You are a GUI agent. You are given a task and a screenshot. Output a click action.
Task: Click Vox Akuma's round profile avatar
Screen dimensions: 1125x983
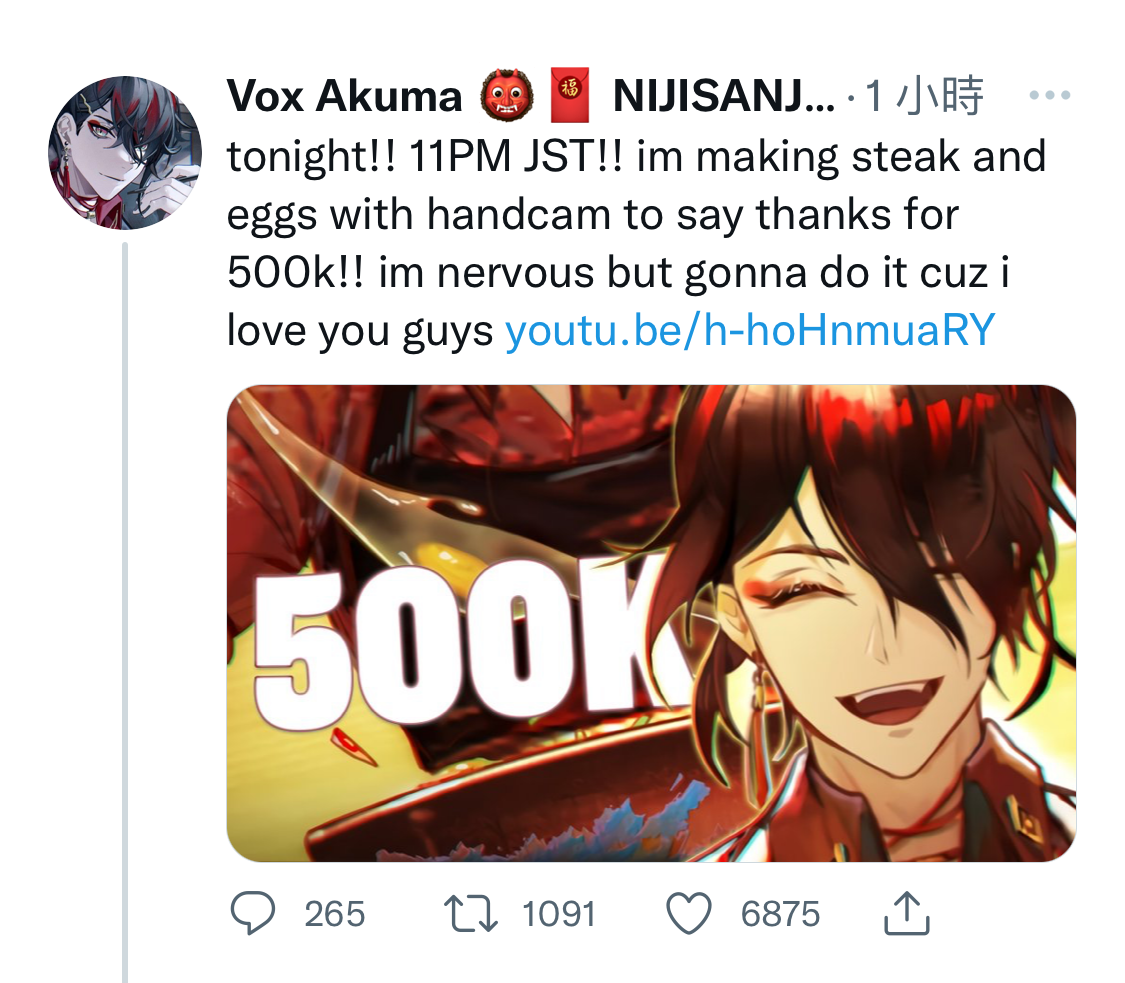click(x=125, y=153)
